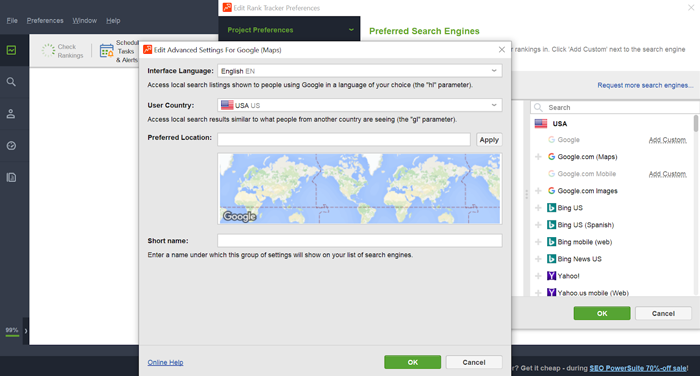Select Bing News US in engine list
Screen dimensions: 700x376
tap(579, 259)
